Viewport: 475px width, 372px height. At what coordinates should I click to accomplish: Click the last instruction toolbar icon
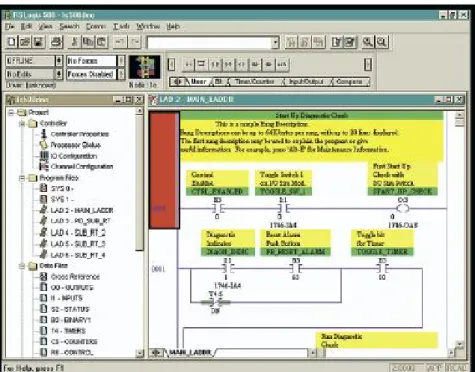click(x=282, y=64)
